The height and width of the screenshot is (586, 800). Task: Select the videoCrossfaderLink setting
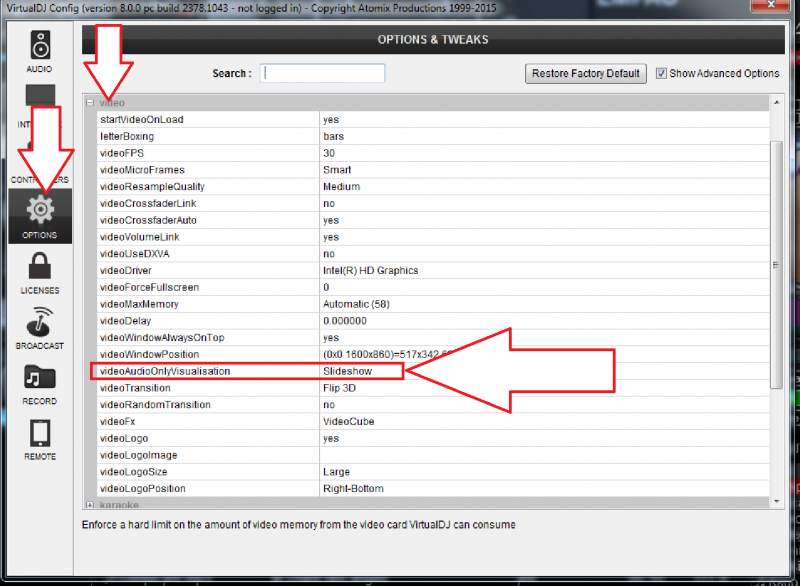click(148, 203)
